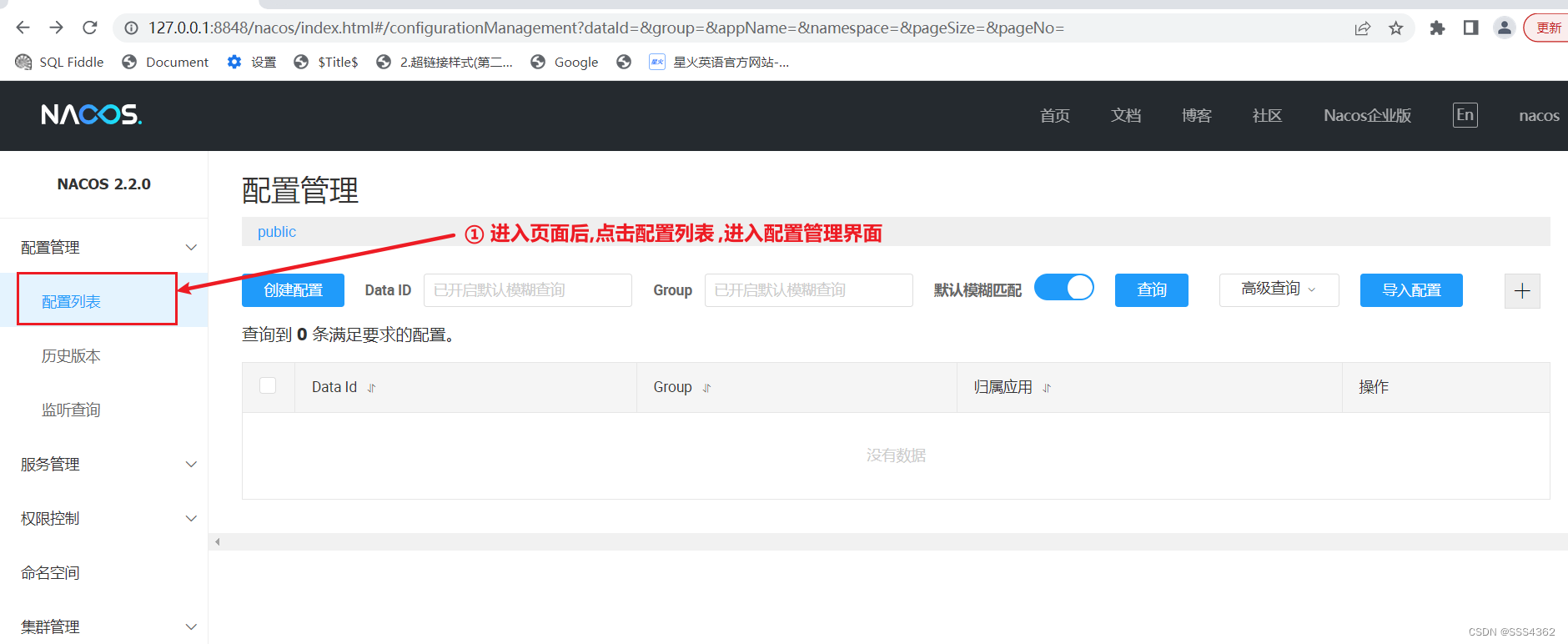Sort the table by Group
The image size is (1568, 644).
pos(707,388)
